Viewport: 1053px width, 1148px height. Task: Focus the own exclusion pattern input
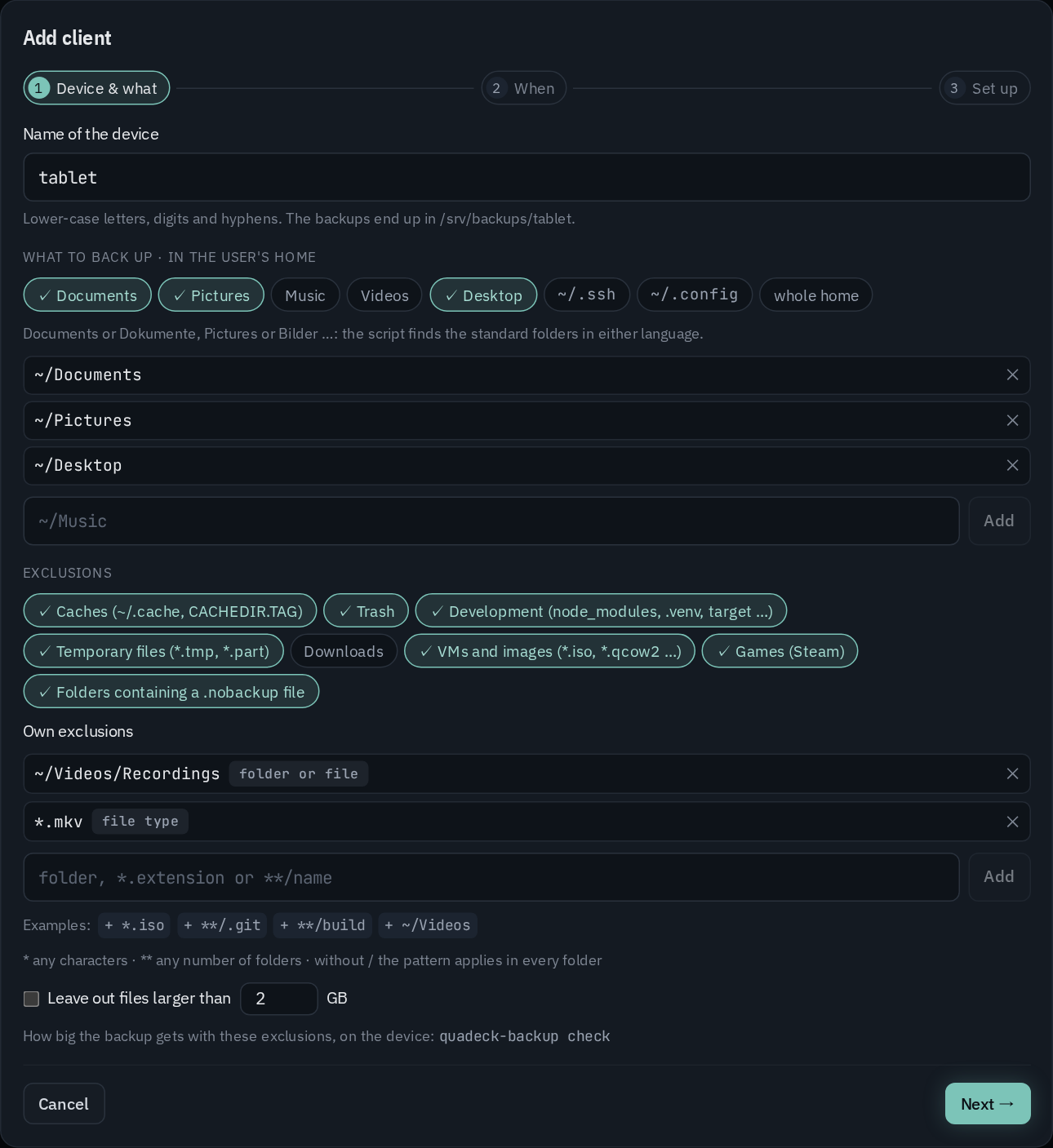tap(491, 877)
